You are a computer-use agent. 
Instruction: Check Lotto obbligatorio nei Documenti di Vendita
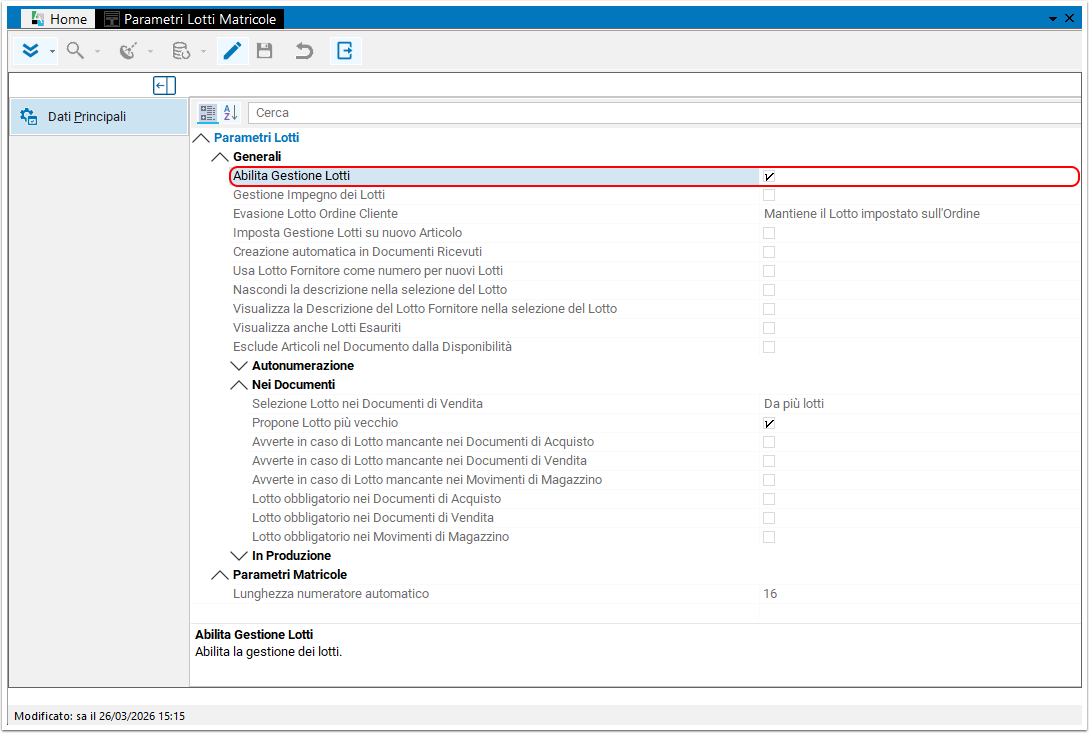tap(769, 518)
